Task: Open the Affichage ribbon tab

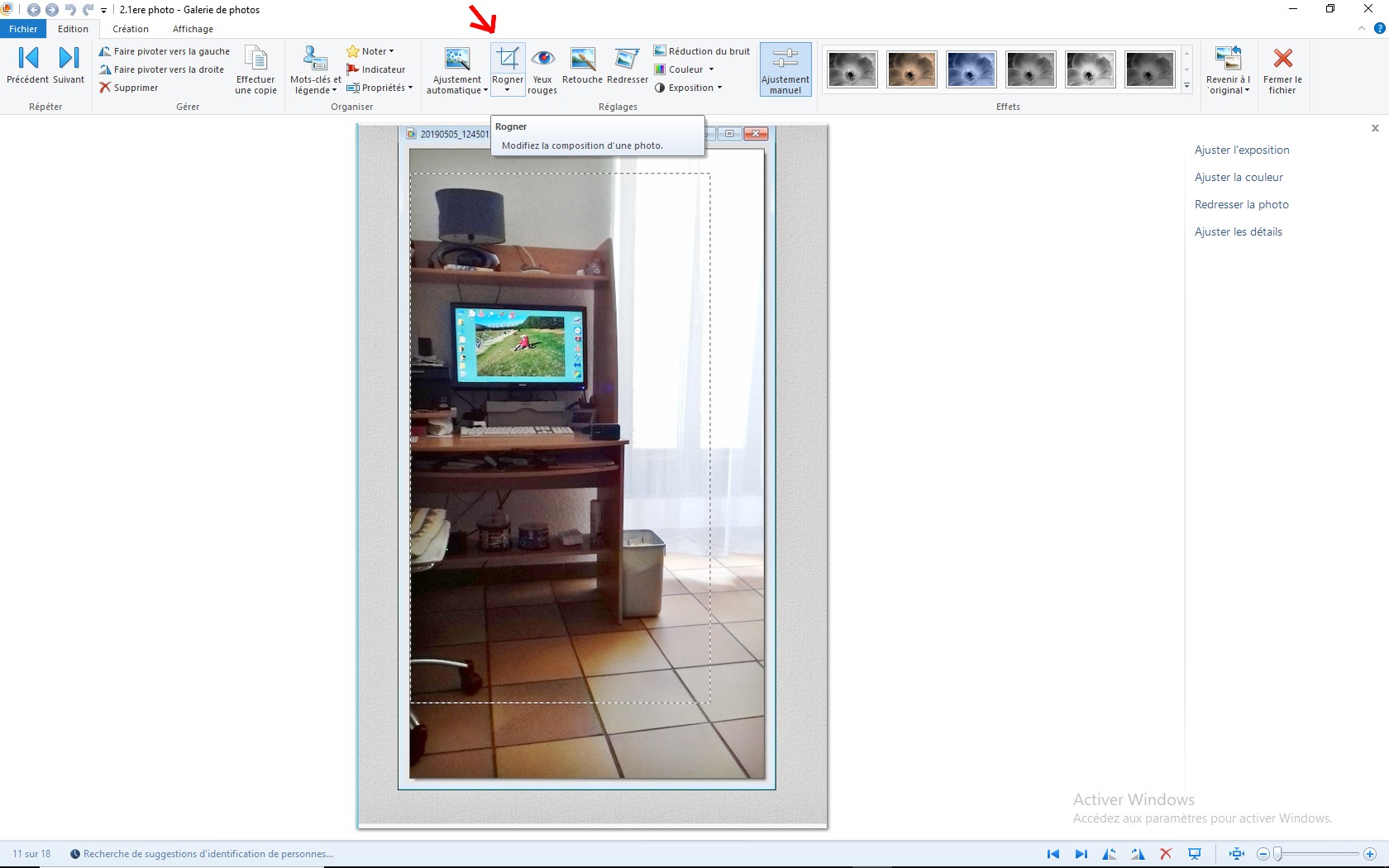Action: (193, 29)
